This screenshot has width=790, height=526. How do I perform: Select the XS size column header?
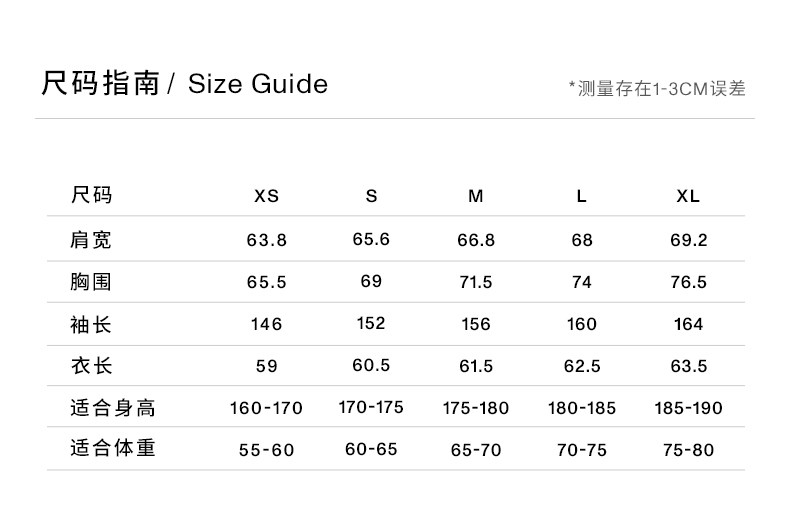pos(267,196)
